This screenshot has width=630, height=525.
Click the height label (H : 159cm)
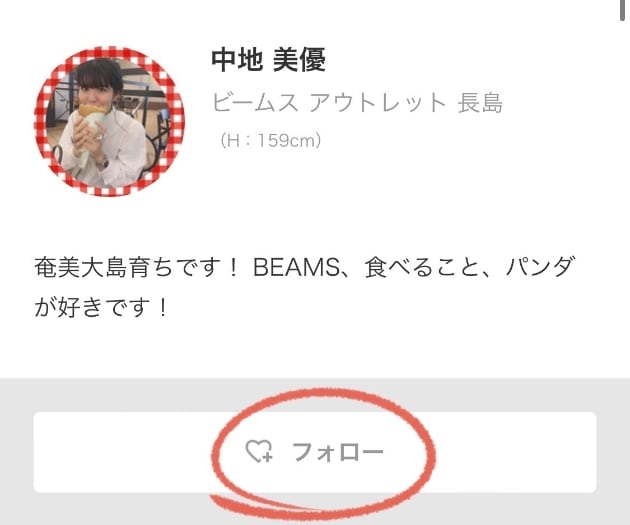[x=270, y=141]
